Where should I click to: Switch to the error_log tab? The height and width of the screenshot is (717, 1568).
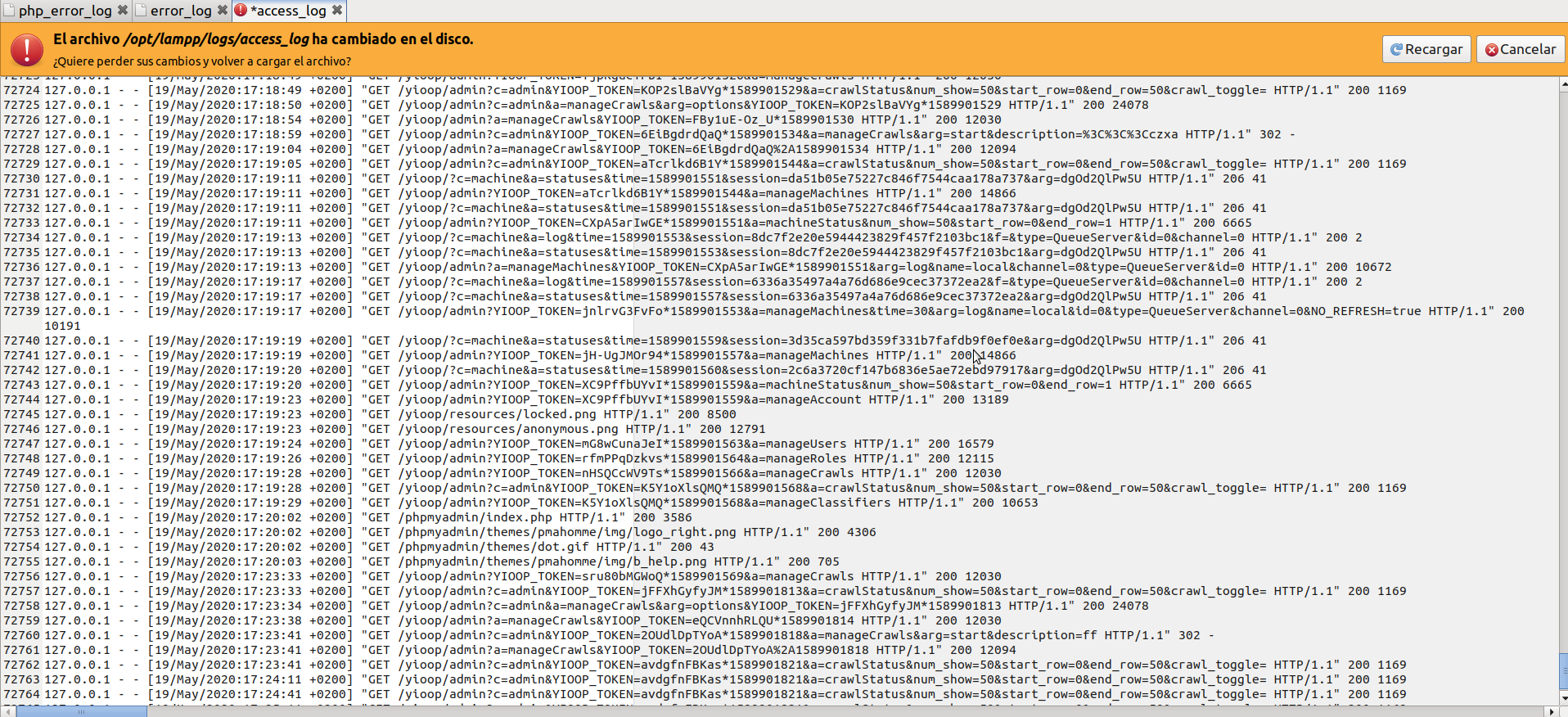point(181,11)
